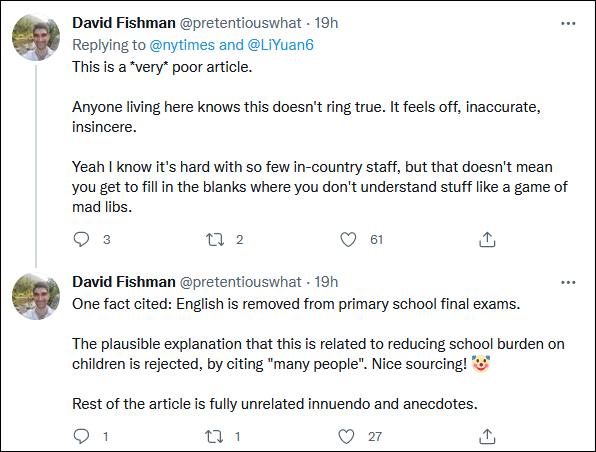Share the second tweet via upload icon

(487, 436)
